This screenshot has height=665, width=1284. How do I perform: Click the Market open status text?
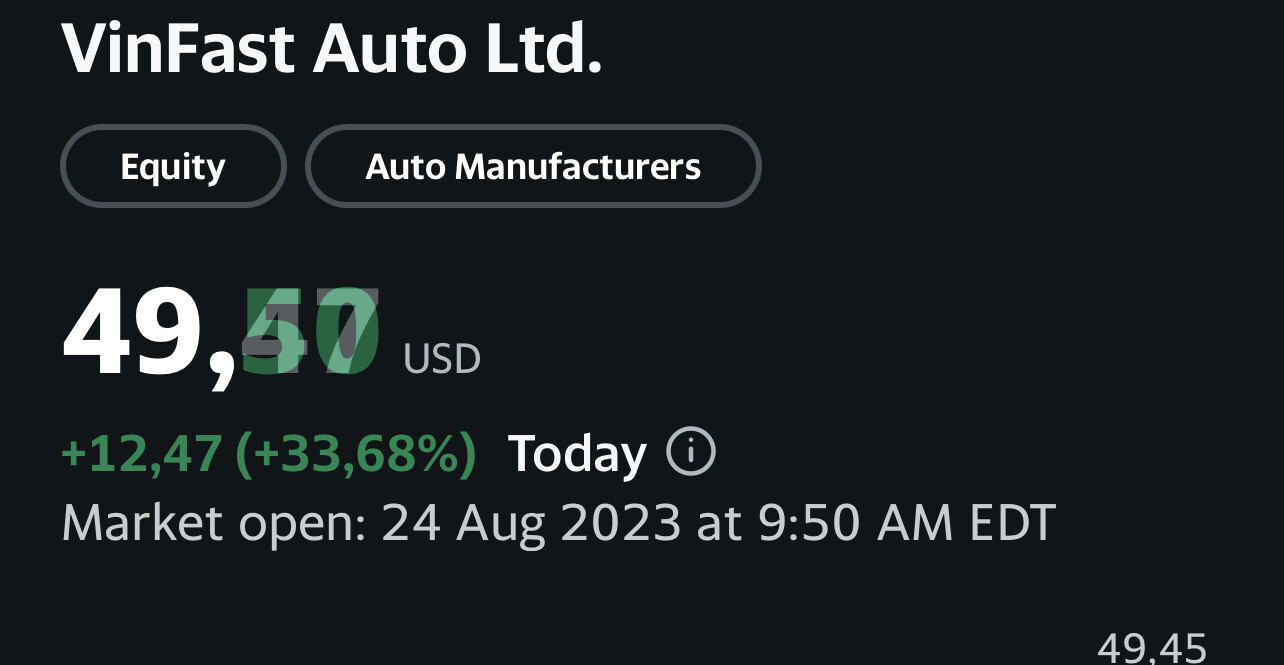[x=212, y=522]
